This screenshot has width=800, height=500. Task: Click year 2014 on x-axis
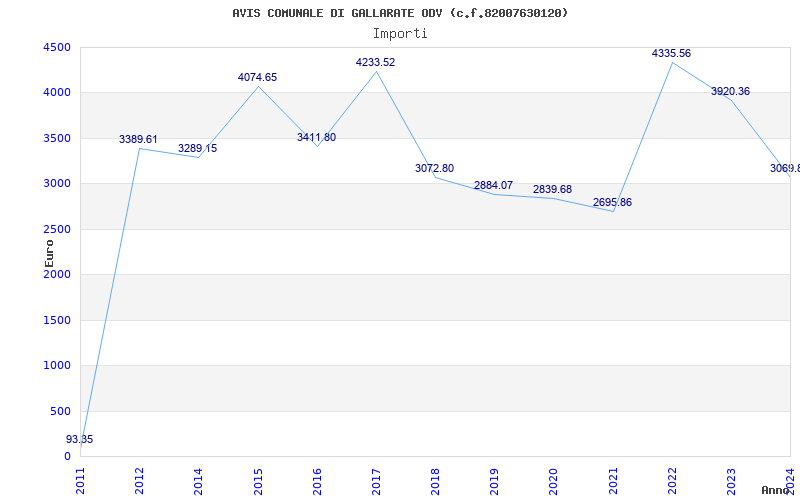point(198,481)
